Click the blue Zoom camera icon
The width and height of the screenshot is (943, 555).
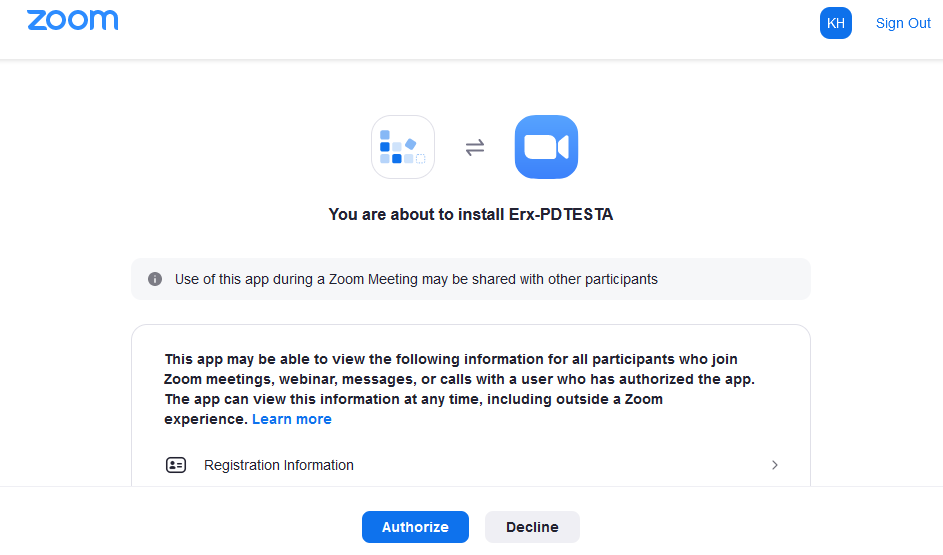tap(546, 147)
